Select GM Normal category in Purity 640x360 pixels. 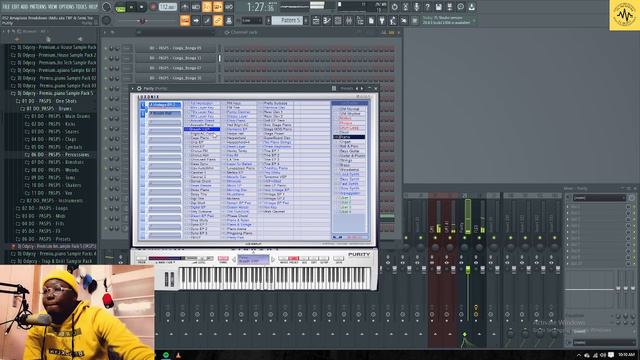[x=350, y=109]
